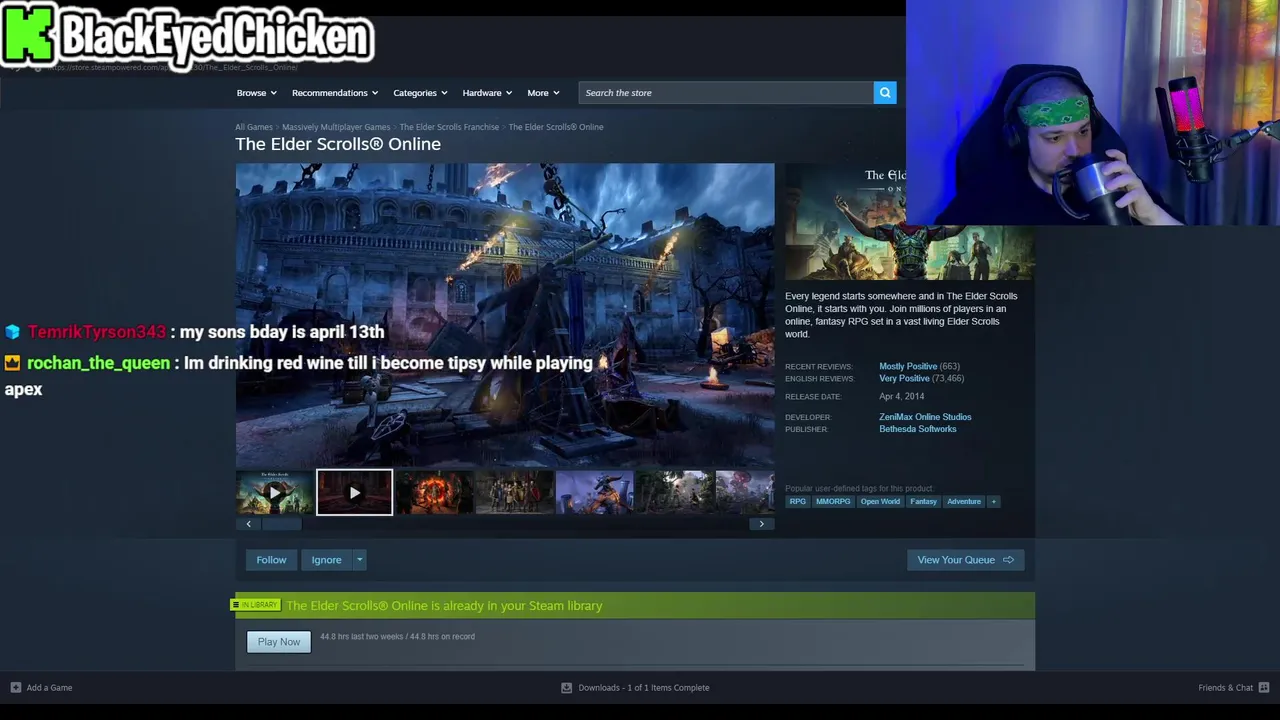Click the Follow button
This screenshot has height=720, width=1280.
click(271, 560)
